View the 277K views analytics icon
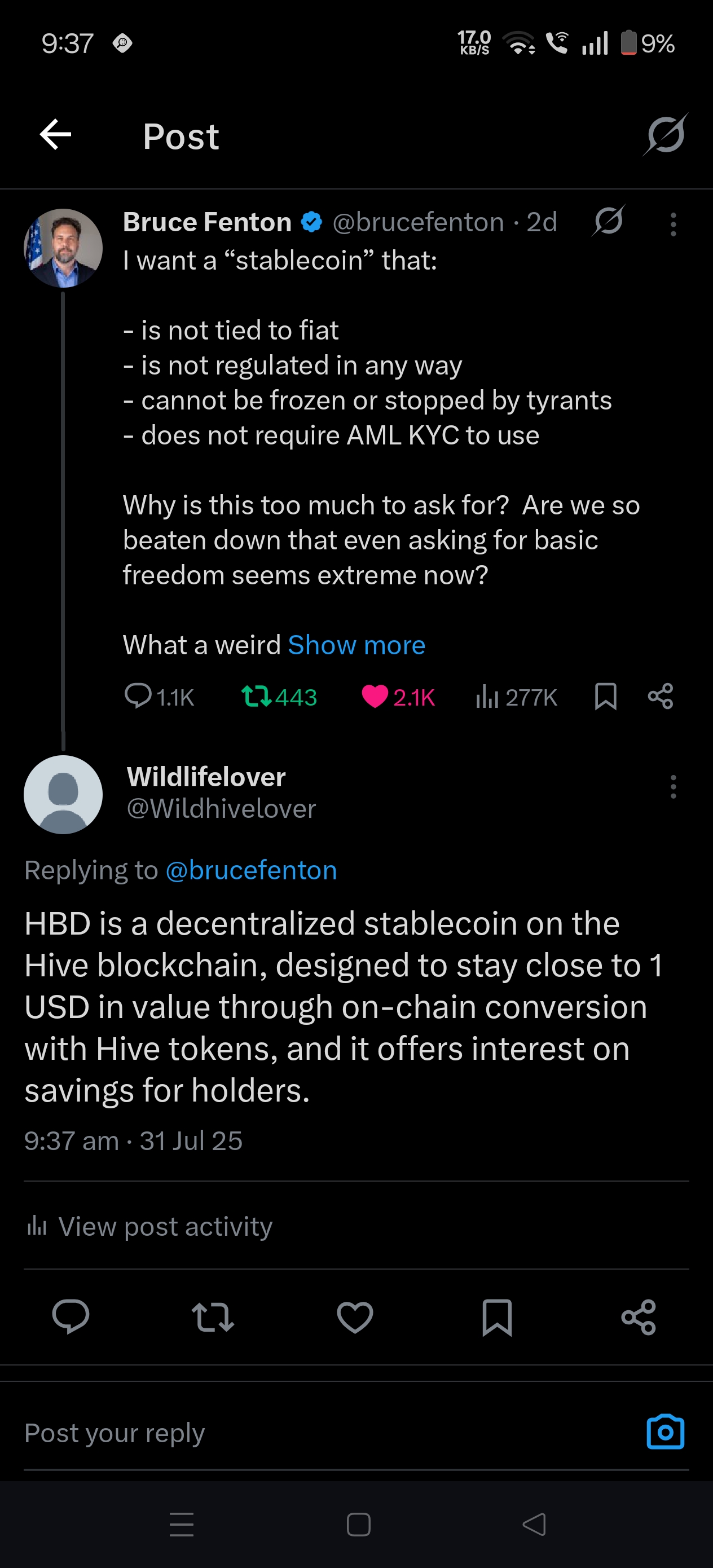This screenshot has width=713, height=1568. [487, 697]
